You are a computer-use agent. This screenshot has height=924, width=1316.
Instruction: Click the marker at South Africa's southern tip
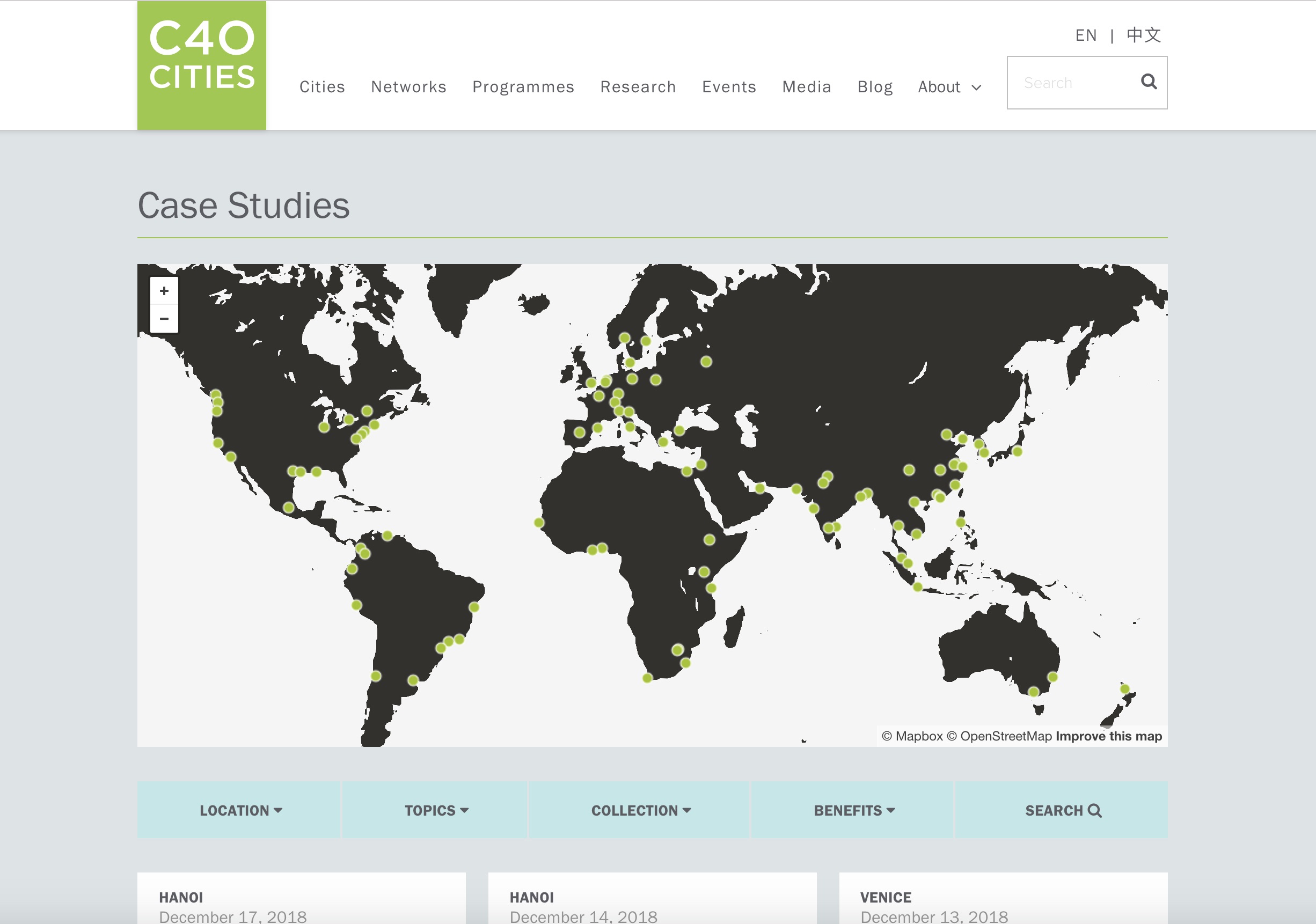point(647,678)
